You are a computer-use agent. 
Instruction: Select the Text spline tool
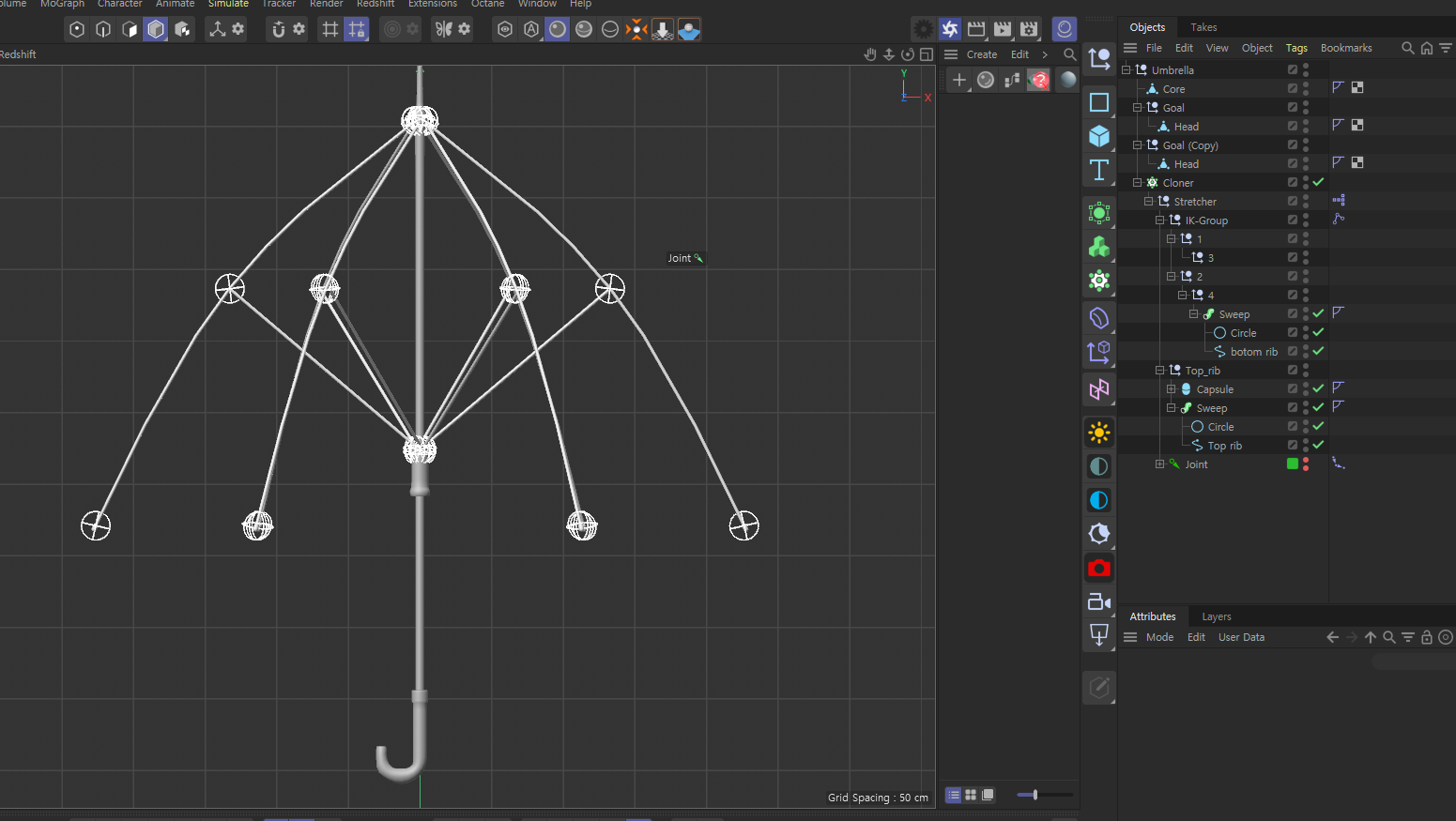pos(1099,170)
